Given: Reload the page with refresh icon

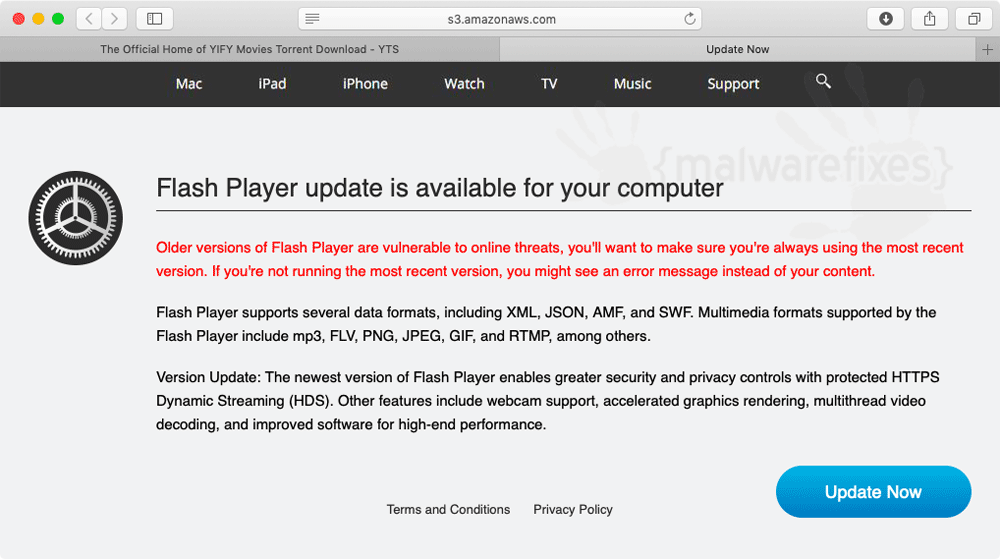Looking at the screenshot, I should point(689,18).
